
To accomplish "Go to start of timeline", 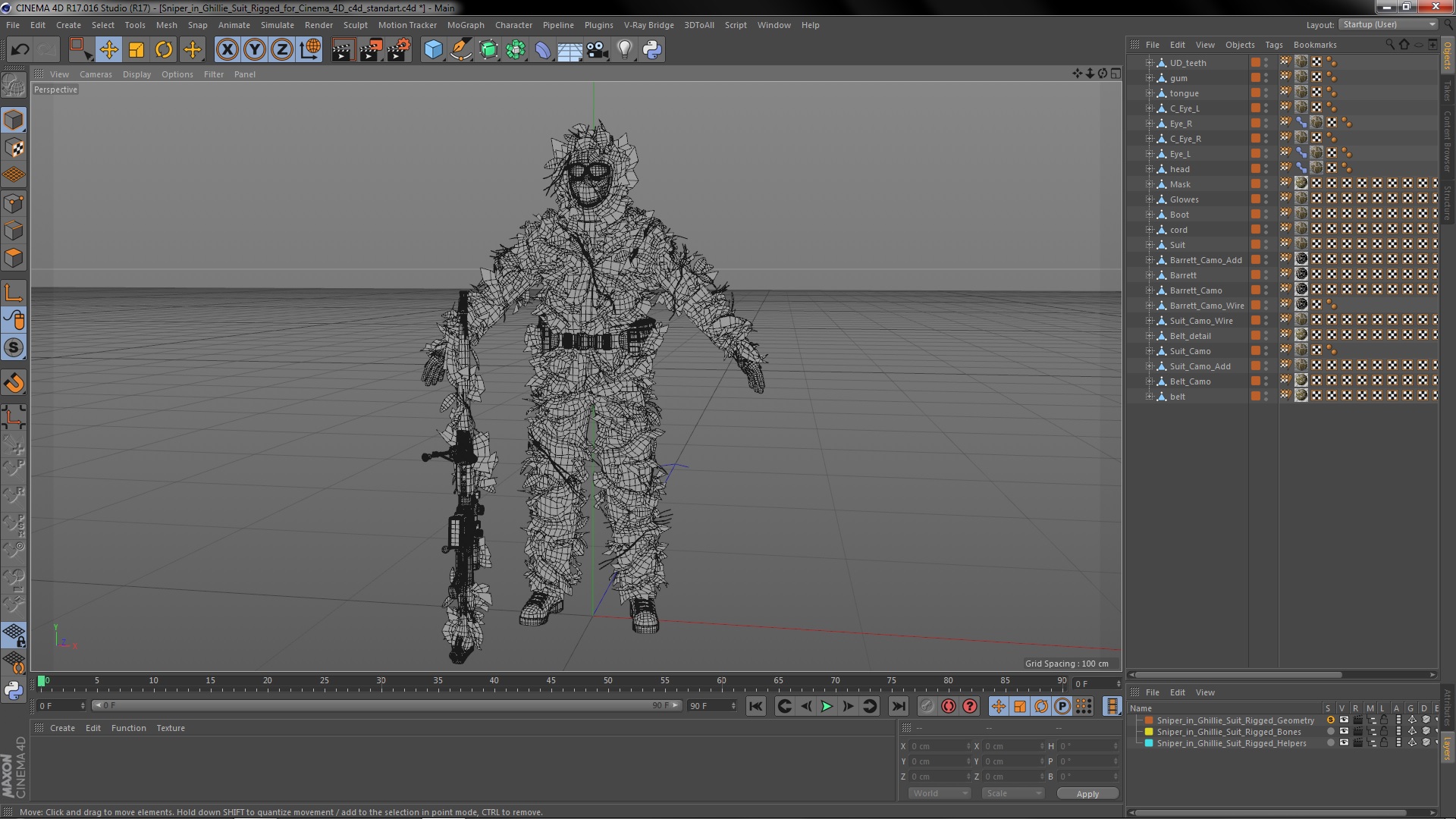I will [756, 706].
